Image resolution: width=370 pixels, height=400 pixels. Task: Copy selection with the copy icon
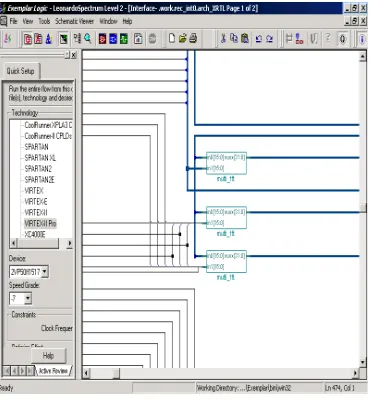click(234, 39)
